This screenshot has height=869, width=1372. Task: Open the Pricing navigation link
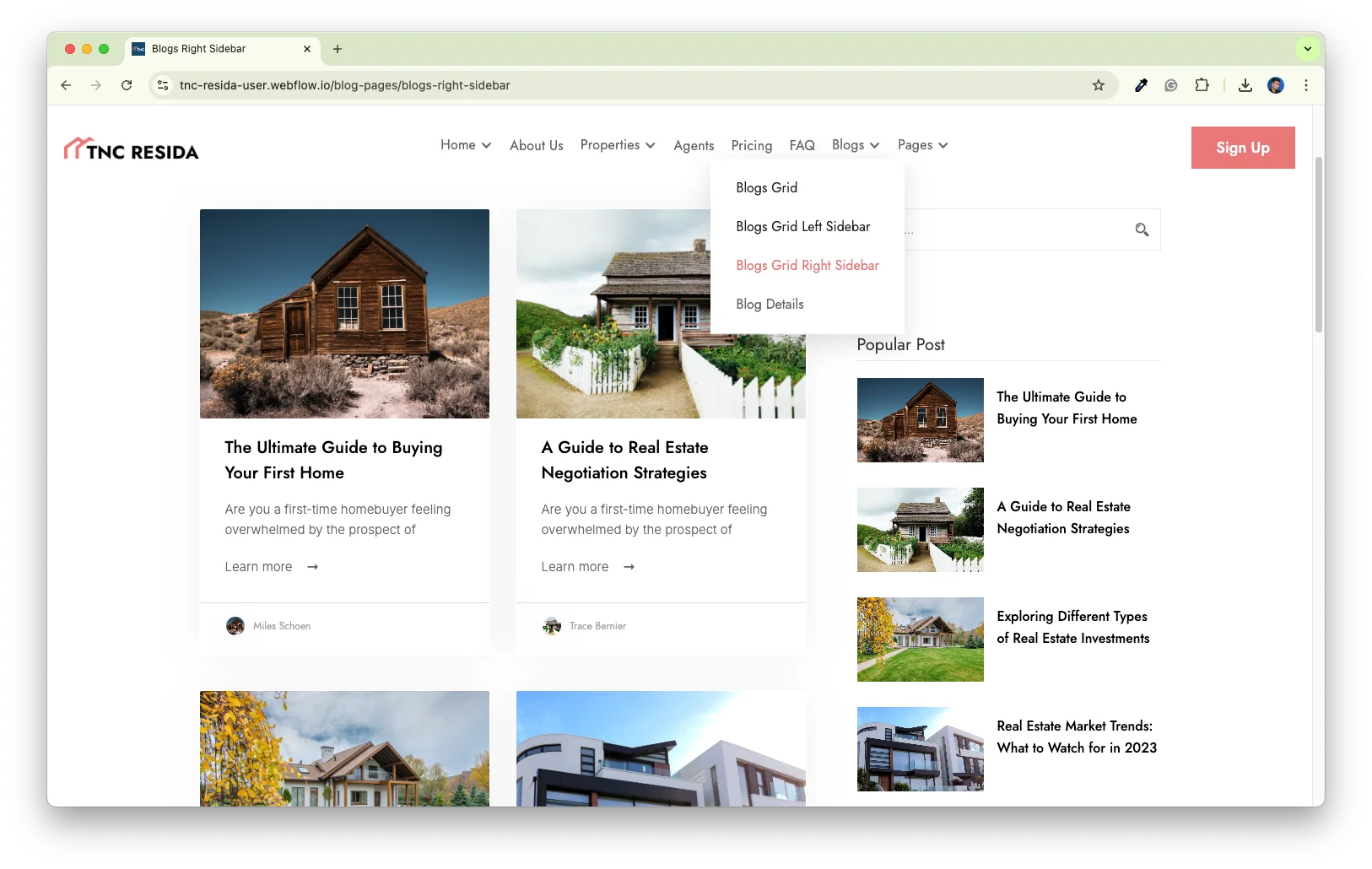click(751, 146)
